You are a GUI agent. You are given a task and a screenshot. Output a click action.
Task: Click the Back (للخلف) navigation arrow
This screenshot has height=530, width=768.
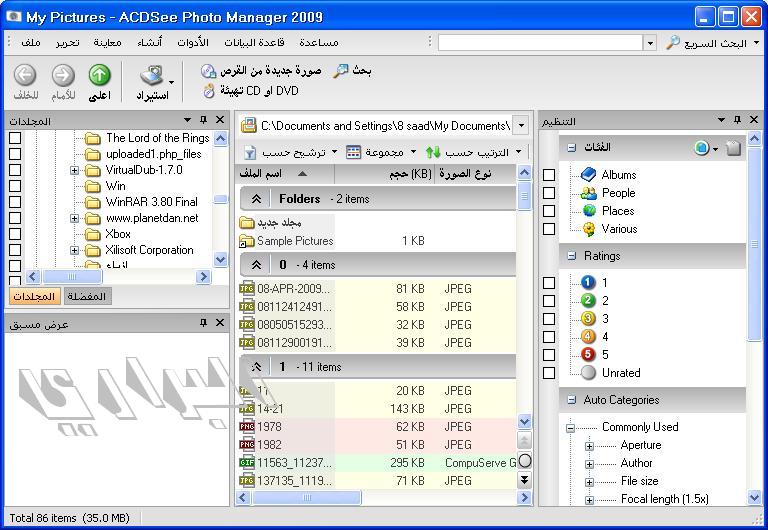tap(25, 75)
